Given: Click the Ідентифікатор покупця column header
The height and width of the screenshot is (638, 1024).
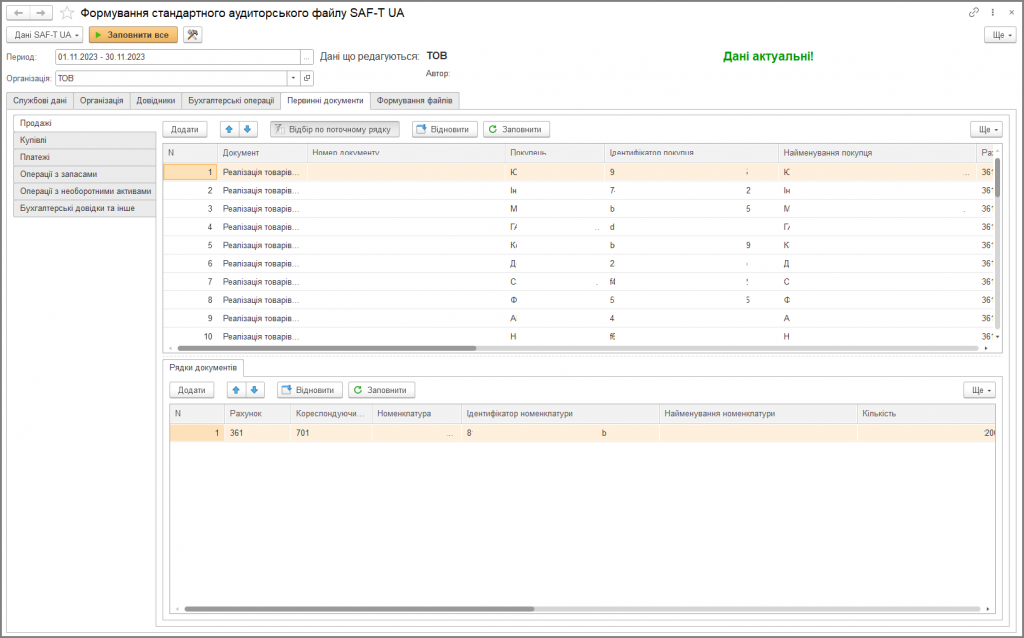Looking at the screenshot, I should pyautogui.click(x=691, y=153).
